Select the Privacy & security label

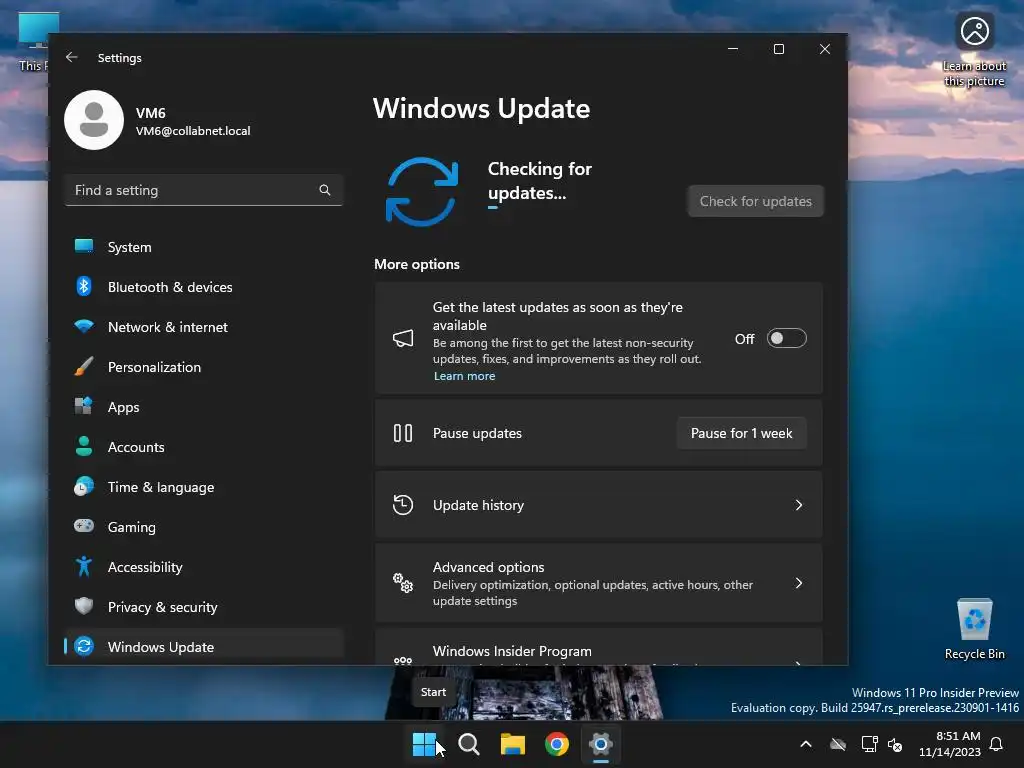click(x=163, y=607)
